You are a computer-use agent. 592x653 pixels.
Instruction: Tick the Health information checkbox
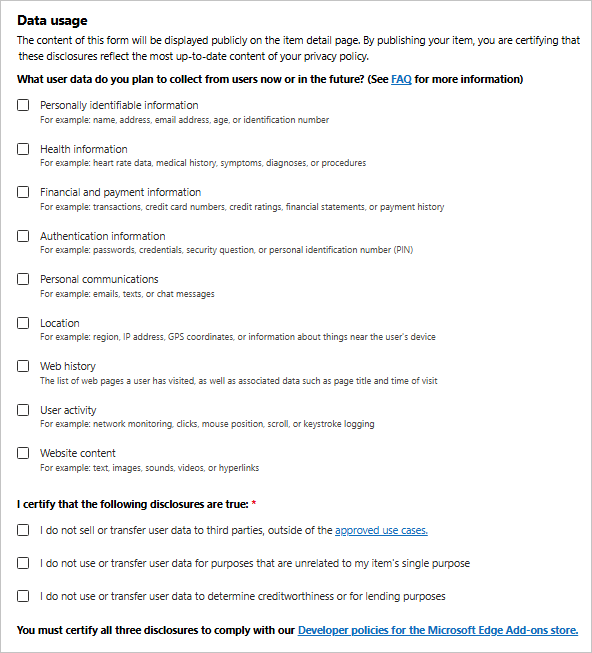23,149
